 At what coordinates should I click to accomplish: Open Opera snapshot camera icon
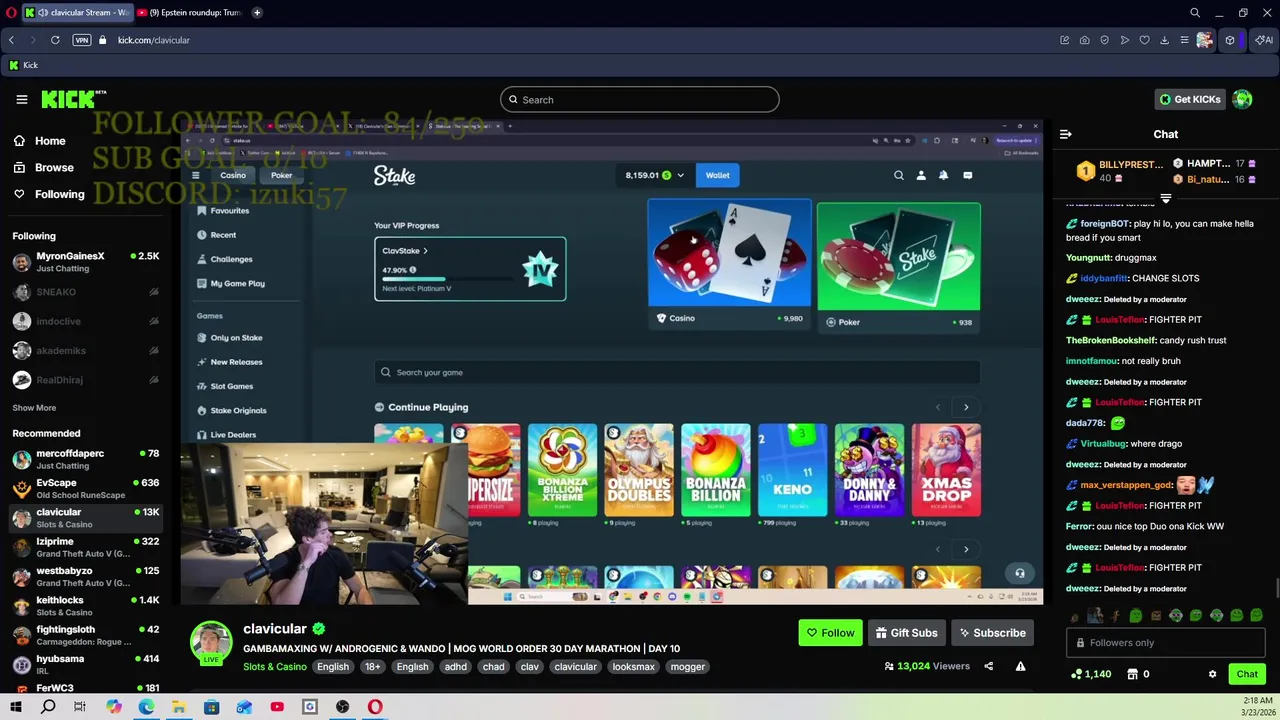(1085, 40)
